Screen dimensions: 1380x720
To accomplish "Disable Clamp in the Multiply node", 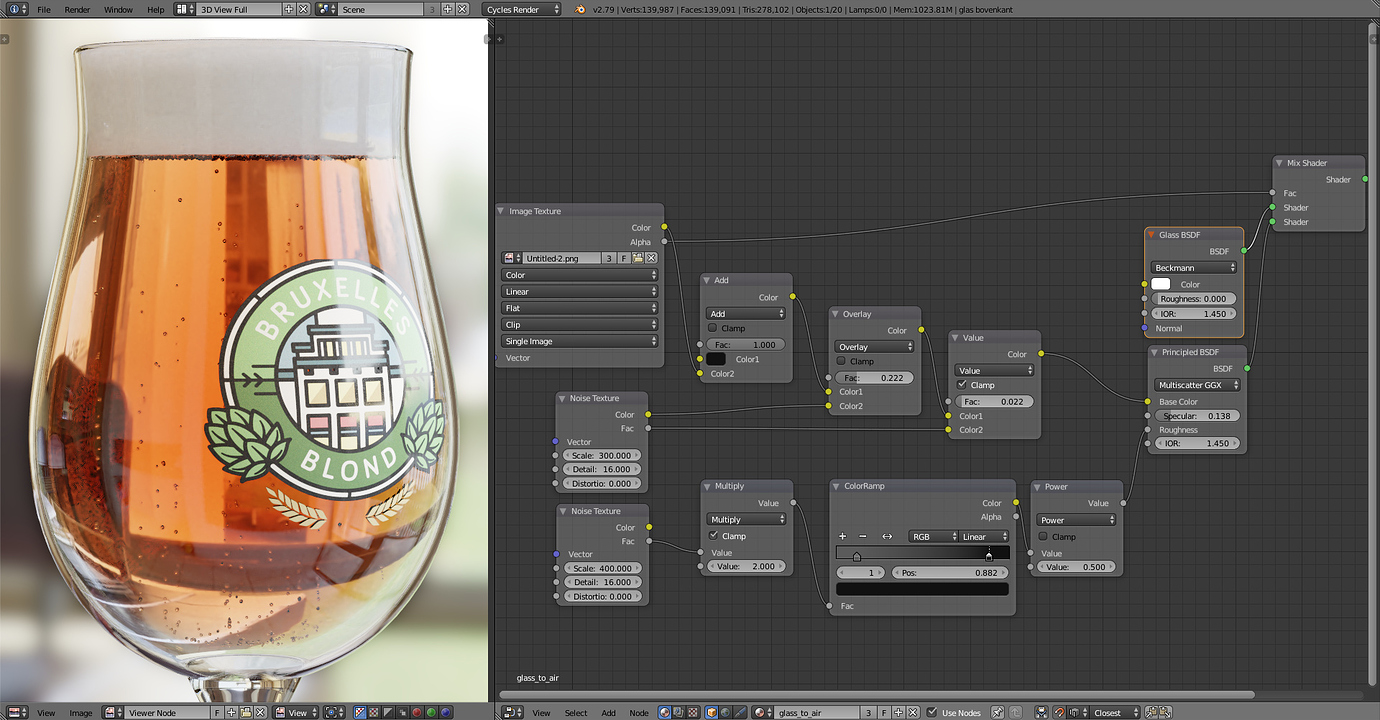I will 713,536.
